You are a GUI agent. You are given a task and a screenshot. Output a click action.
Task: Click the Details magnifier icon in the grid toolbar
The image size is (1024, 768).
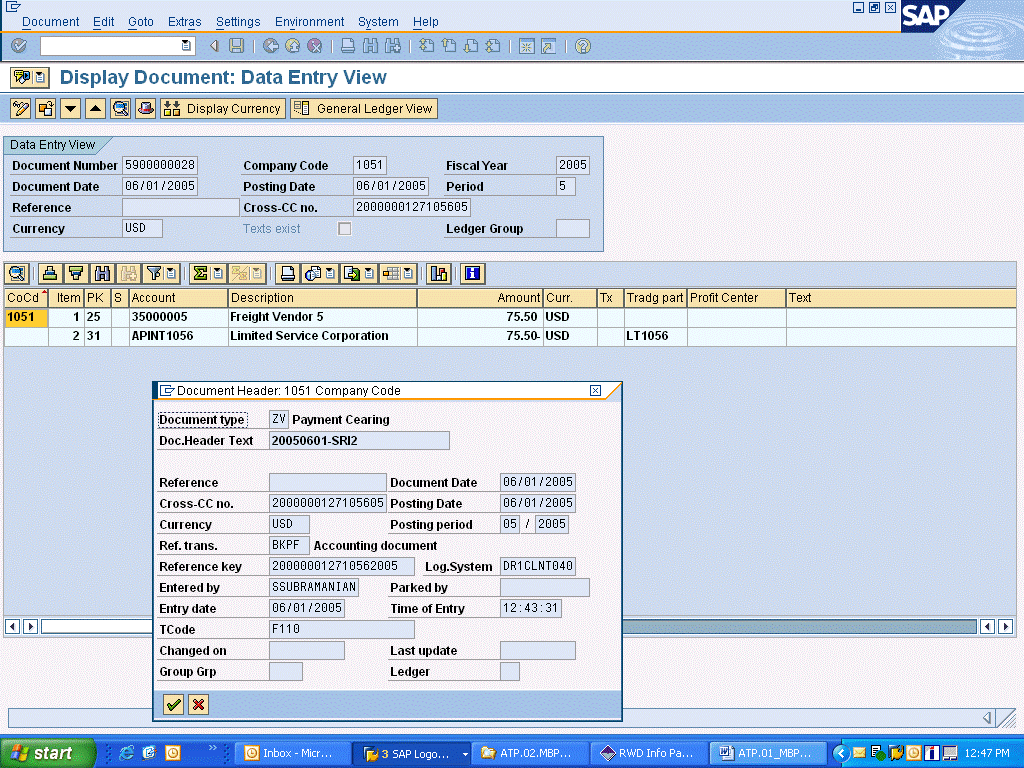(17, 274)
